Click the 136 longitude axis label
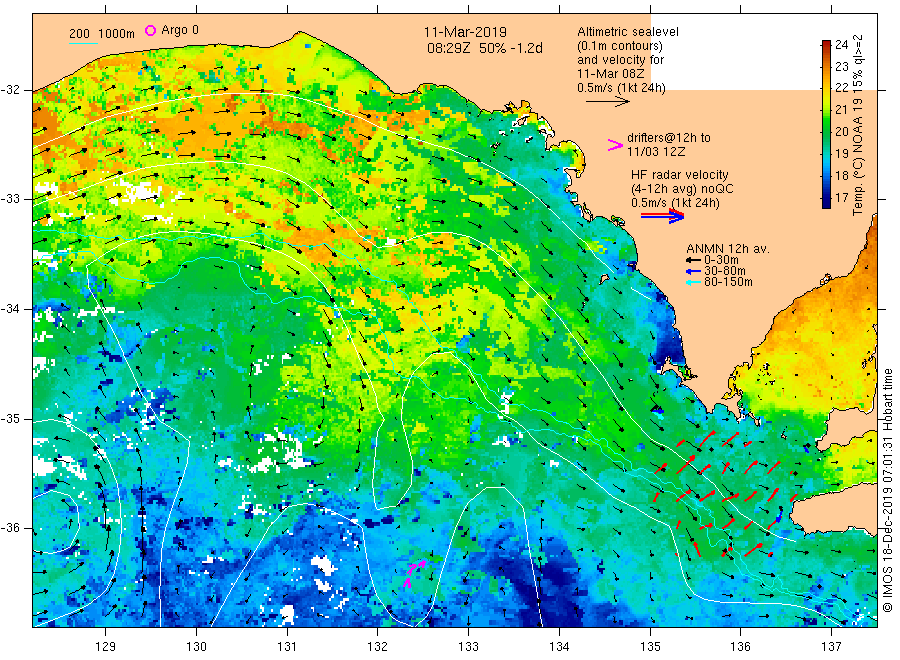Screen dimensions: 900x660 point(740,647)
